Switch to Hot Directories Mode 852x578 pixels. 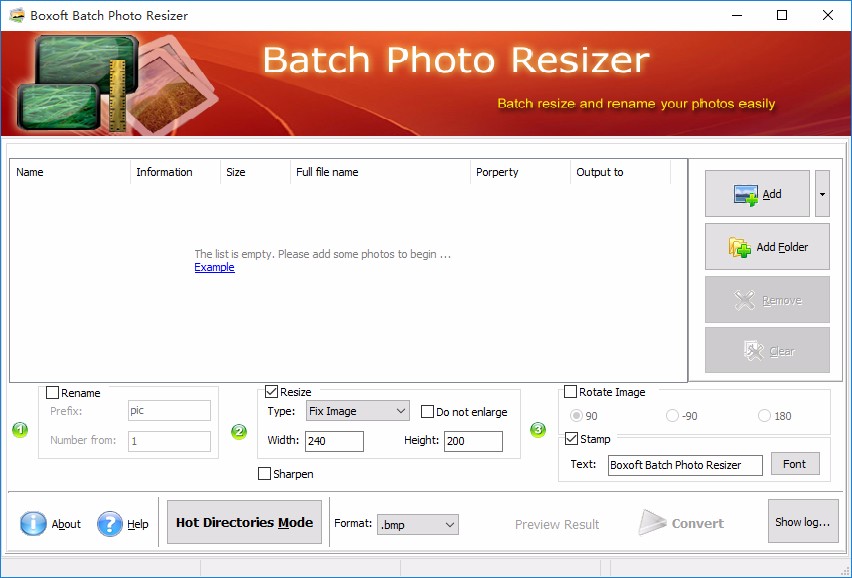243,521
